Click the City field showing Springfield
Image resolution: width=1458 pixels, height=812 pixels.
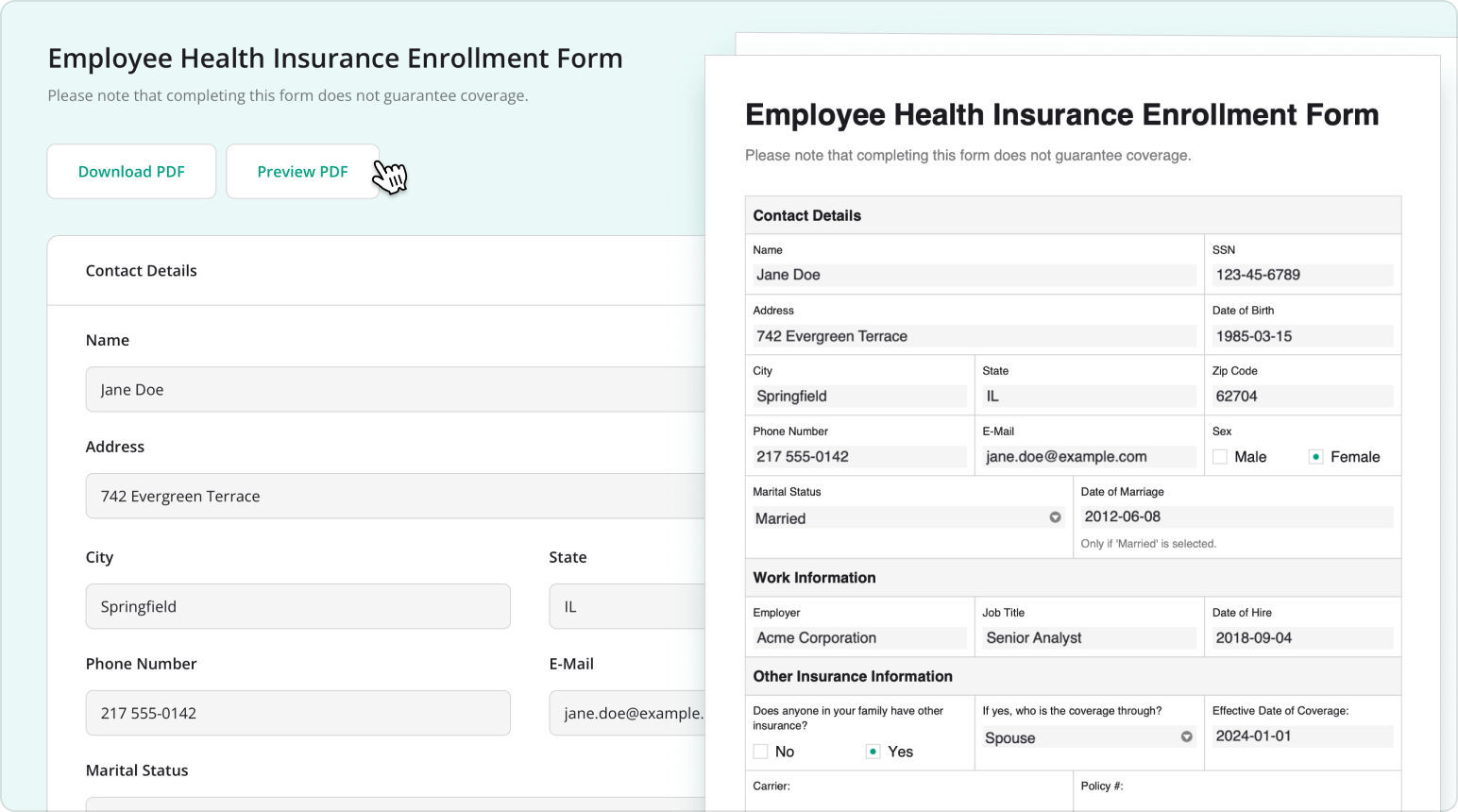(298, 607)
